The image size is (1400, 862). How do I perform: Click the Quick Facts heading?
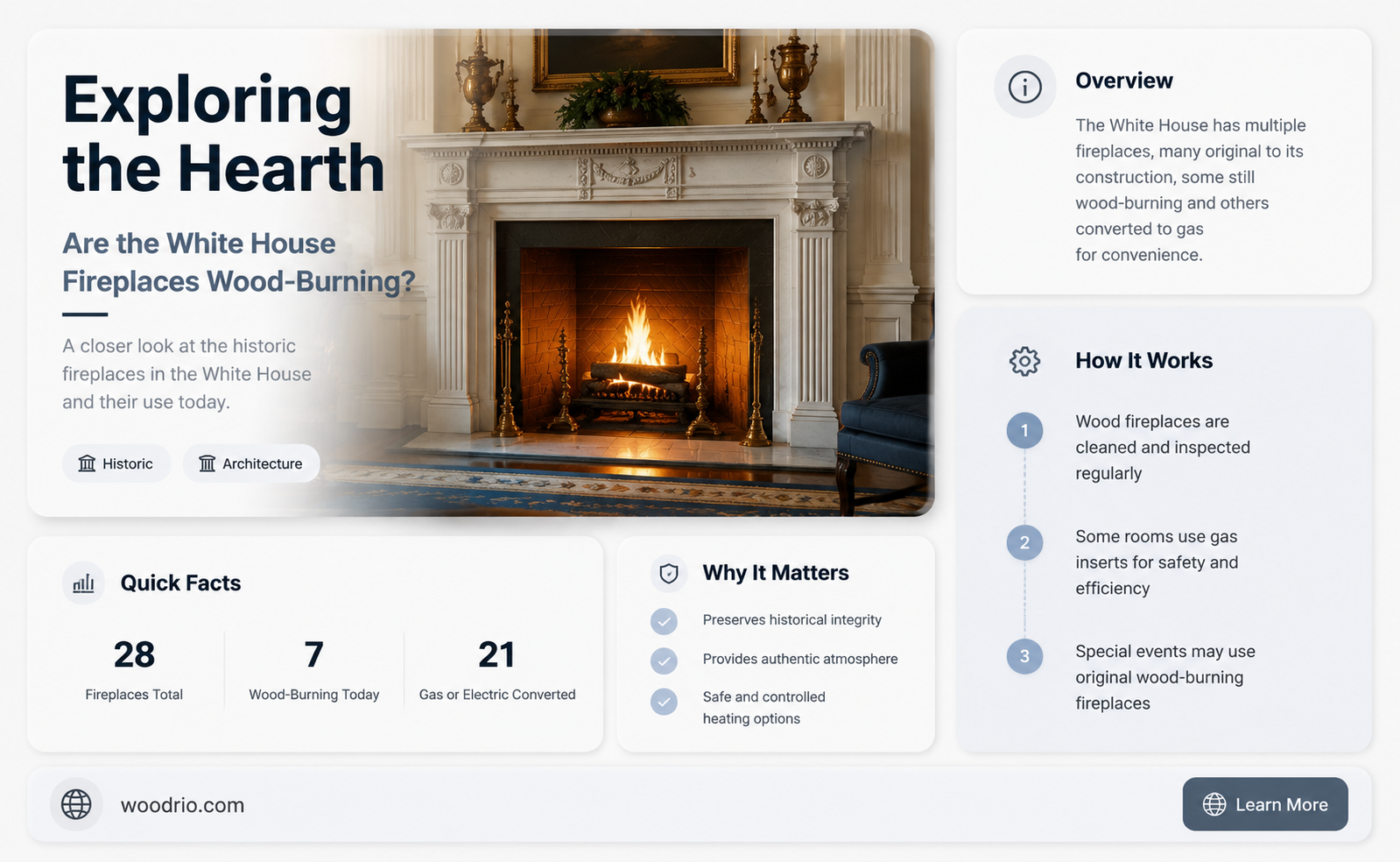click(180, 583)
